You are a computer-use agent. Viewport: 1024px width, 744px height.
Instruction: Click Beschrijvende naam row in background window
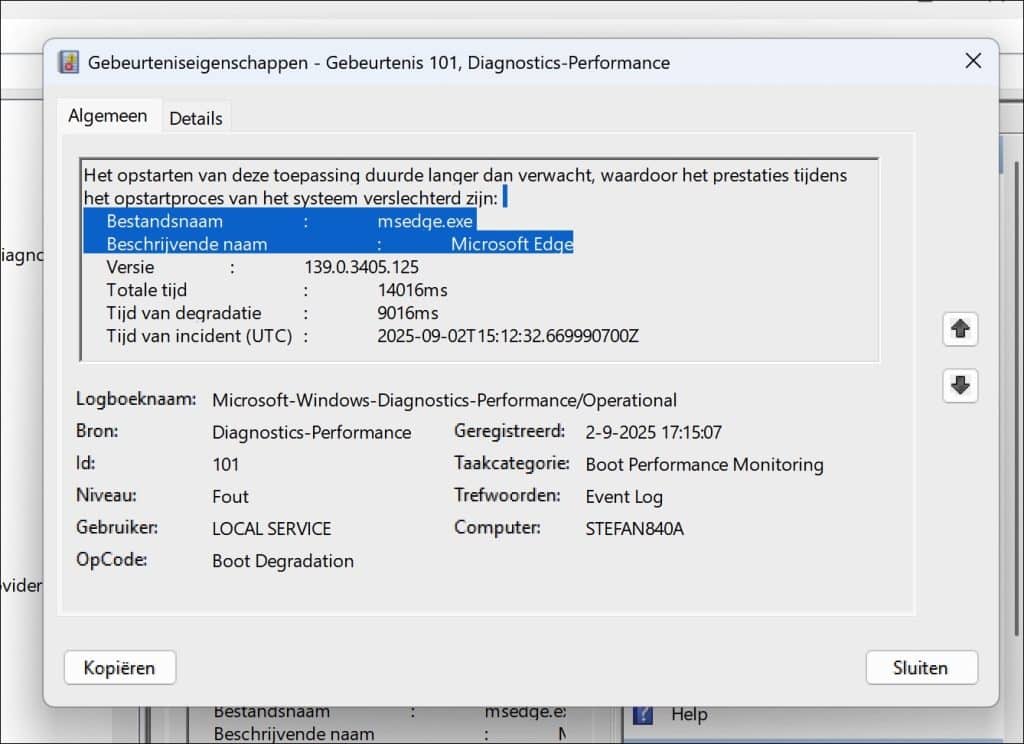click(390, 734)
